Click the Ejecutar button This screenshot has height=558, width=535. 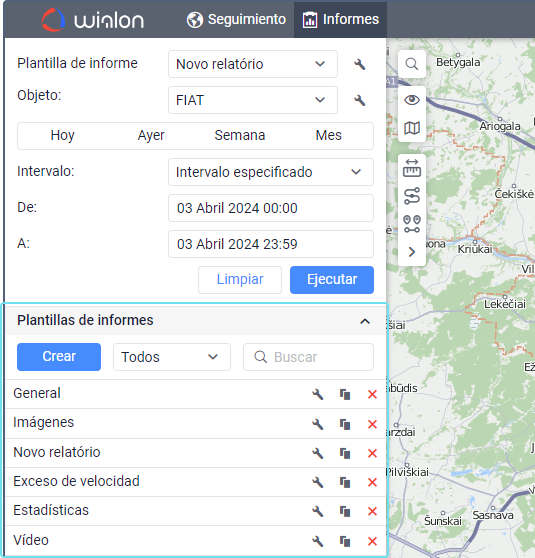click(x=332, y=280)
